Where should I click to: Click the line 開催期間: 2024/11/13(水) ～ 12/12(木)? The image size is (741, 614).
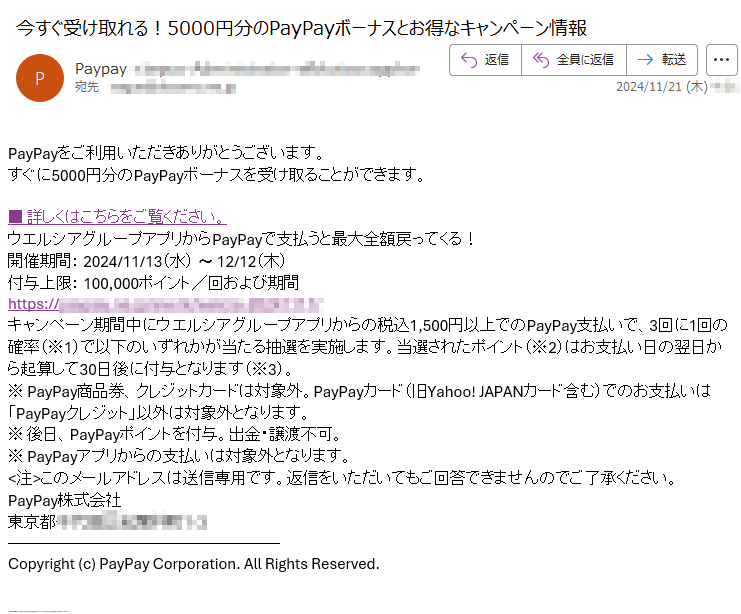(x=146, y=261)
